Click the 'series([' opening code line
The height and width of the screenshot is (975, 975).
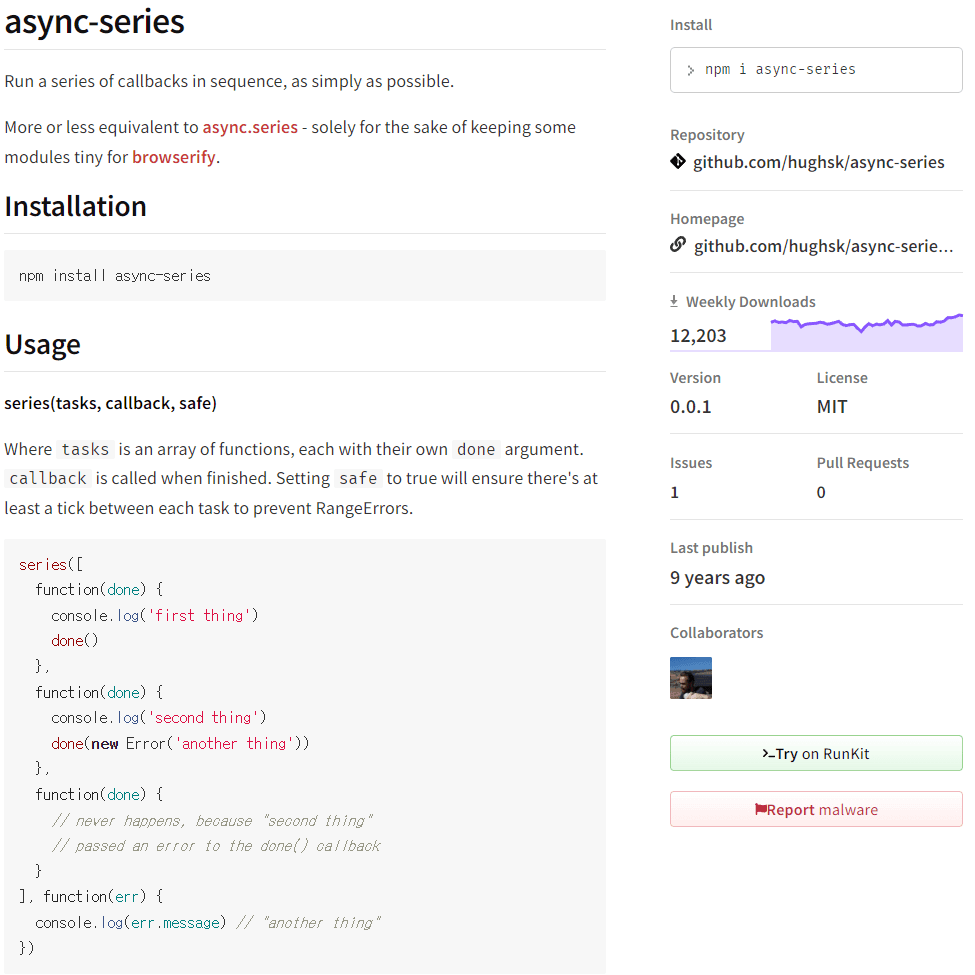pyautogui.click(x=50, y=565)
